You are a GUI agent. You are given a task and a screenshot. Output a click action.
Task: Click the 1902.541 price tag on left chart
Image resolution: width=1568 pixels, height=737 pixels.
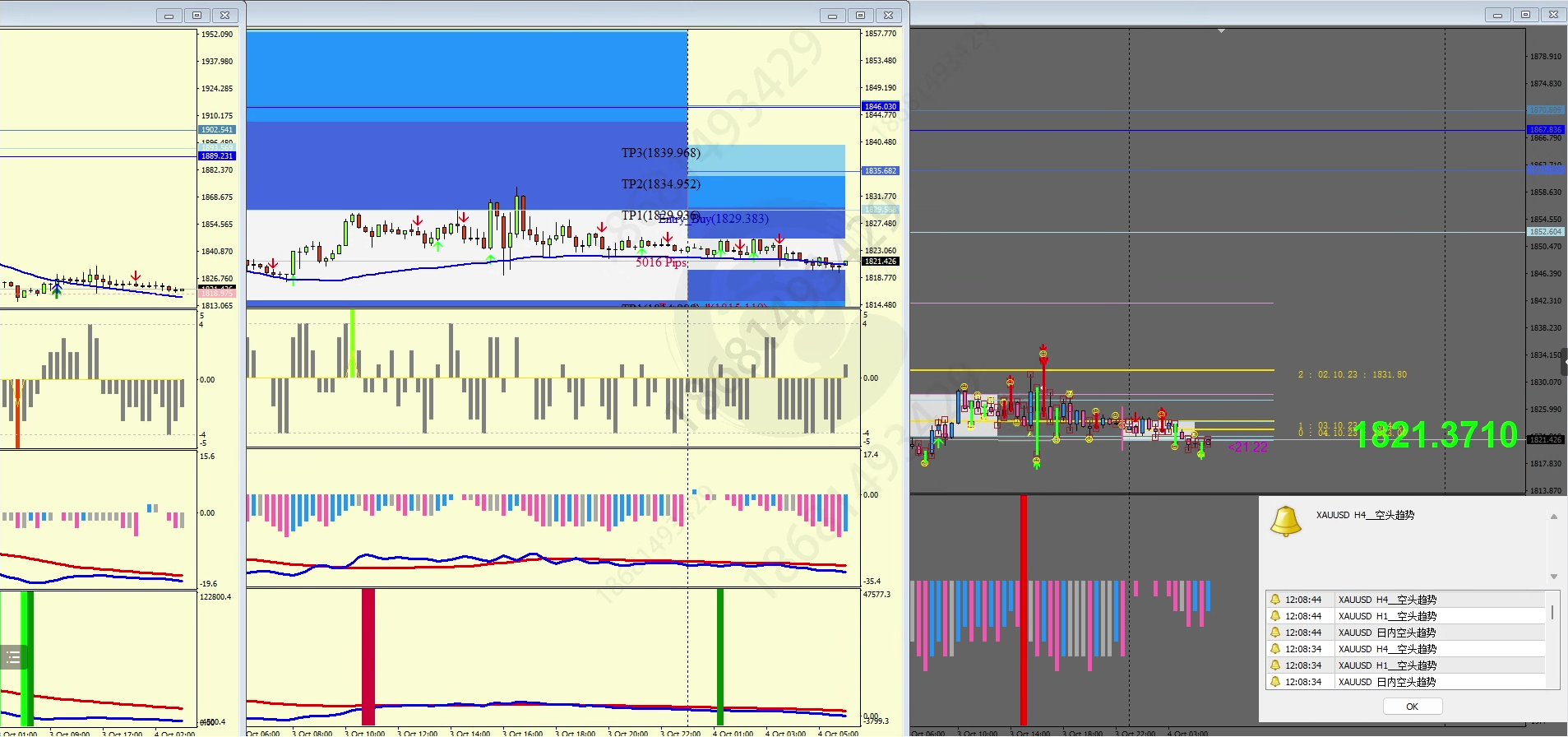(217, 130)
